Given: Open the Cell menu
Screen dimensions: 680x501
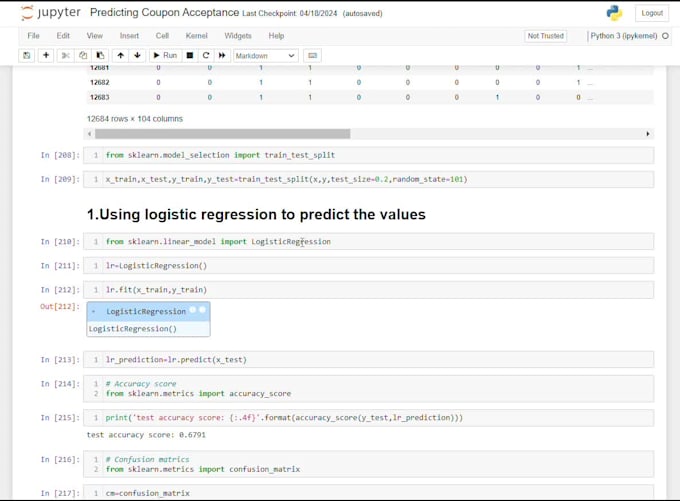Looking at the screenshot, I should pos(162,36).
